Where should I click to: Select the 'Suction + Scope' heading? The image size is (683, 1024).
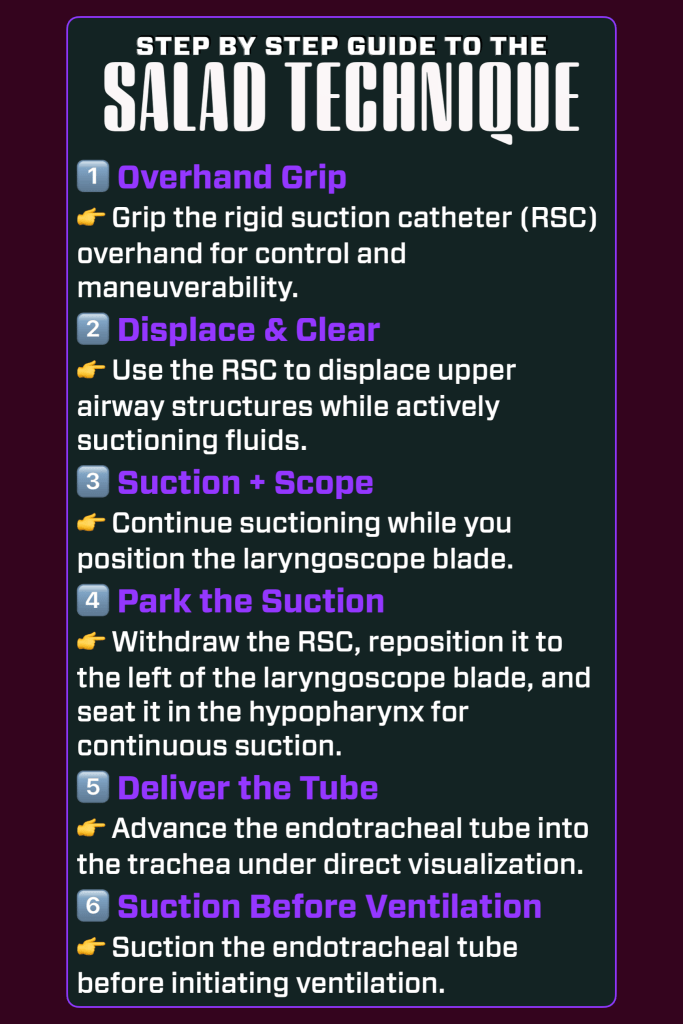[x=245, y=482]
